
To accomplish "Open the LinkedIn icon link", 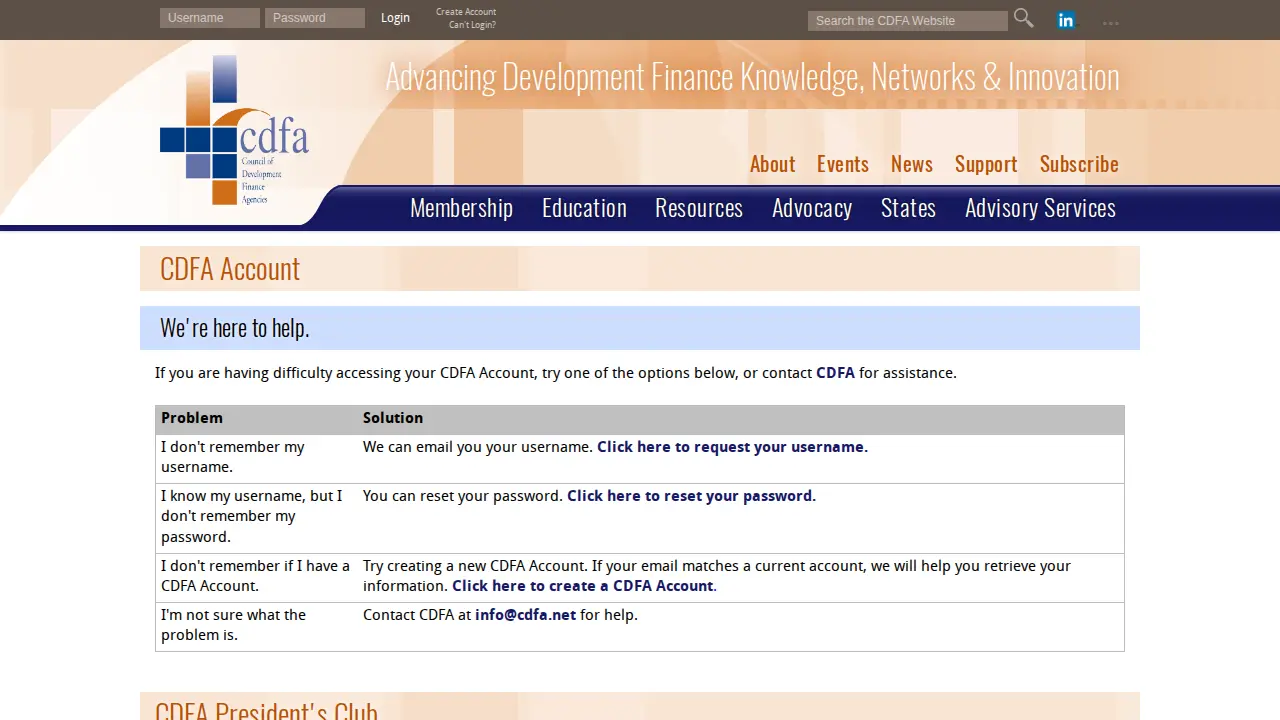I will click(1066, 20).
